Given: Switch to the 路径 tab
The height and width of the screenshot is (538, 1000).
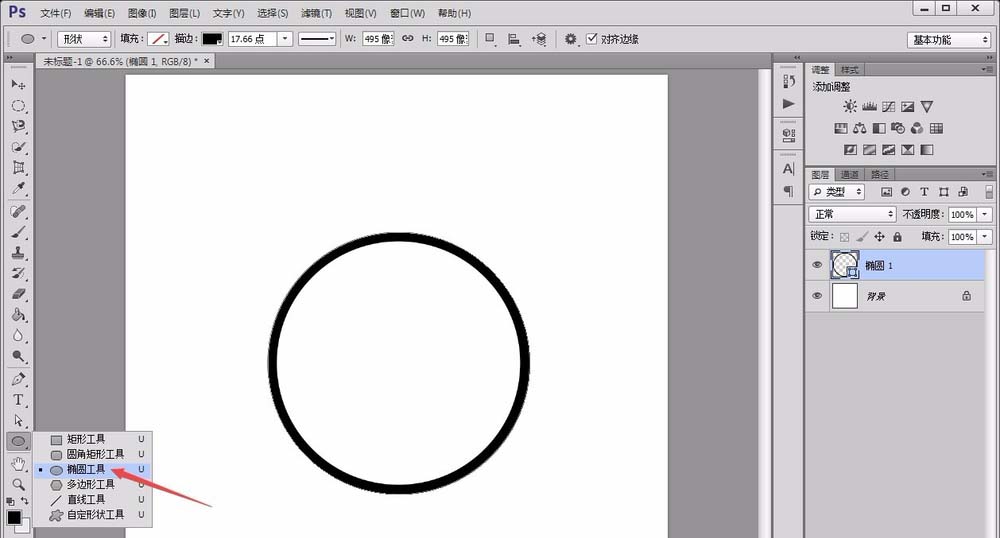Looking at the screenshot, I should pos(879,174).
